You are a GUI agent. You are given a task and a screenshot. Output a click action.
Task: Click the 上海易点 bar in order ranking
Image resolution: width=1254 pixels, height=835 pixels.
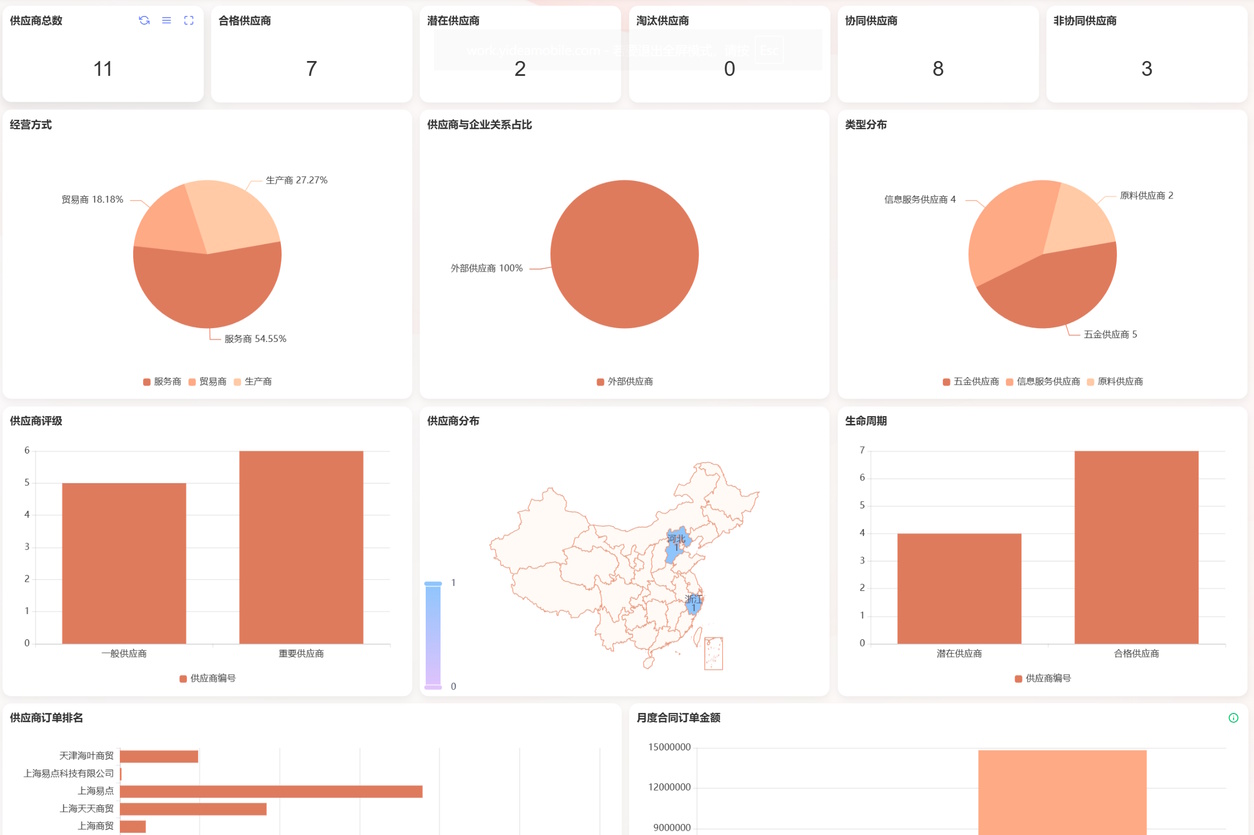[x=271, y=792]
